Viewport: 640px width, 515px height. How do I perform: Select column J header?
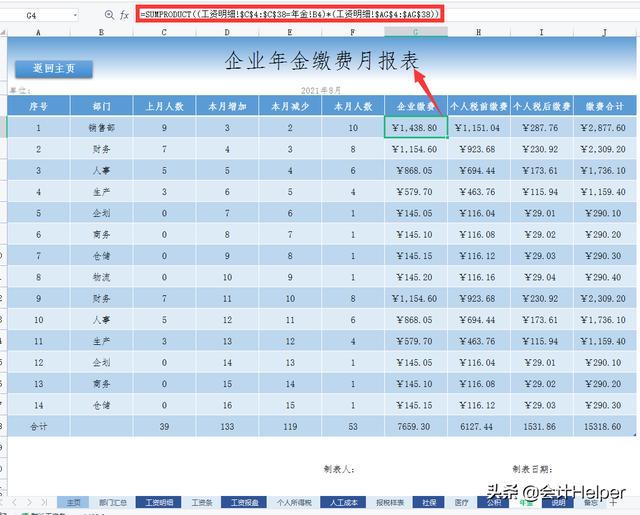click(604, 32)
